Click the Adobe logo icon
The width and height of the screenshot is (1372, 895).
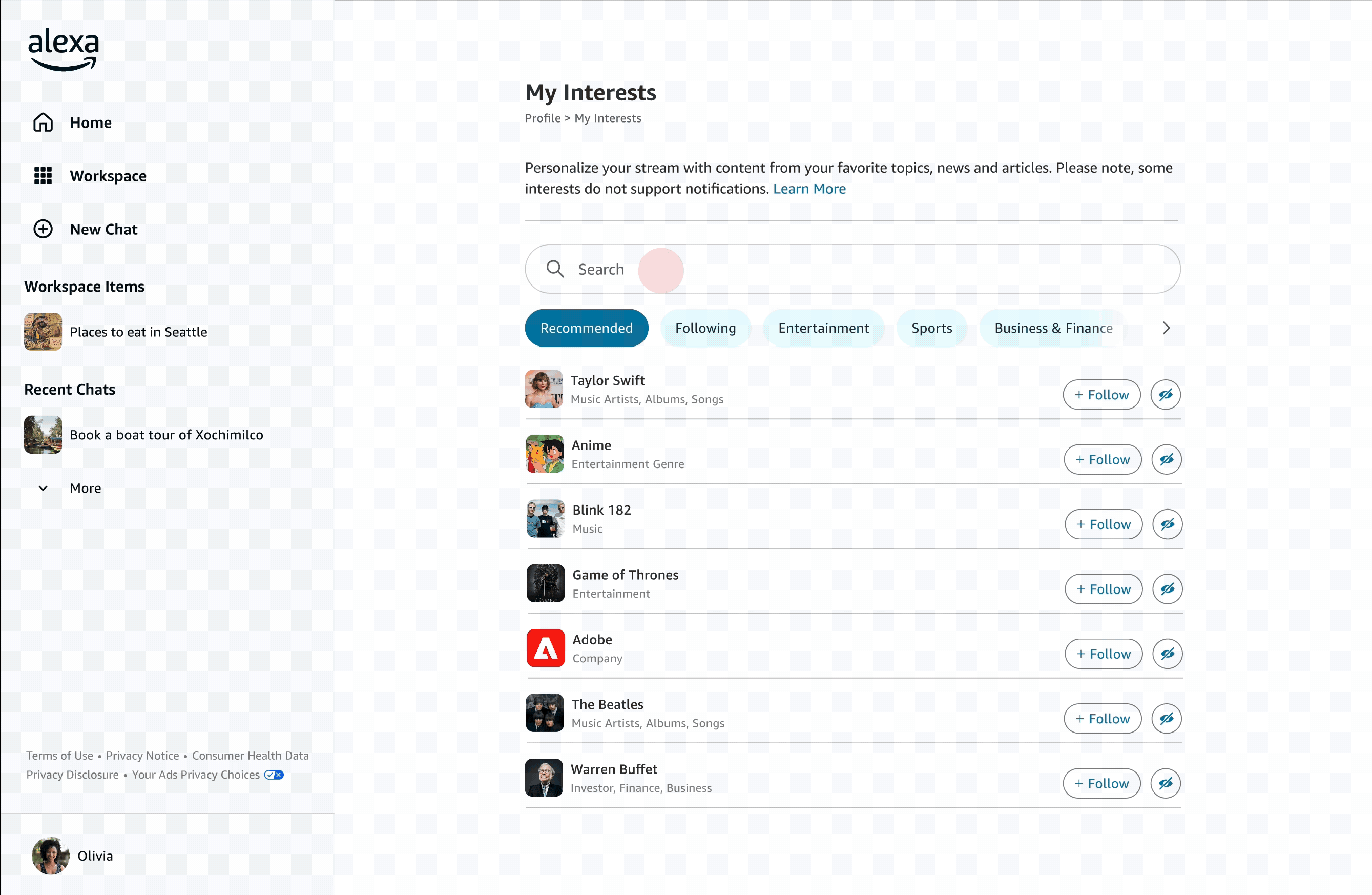545,647
